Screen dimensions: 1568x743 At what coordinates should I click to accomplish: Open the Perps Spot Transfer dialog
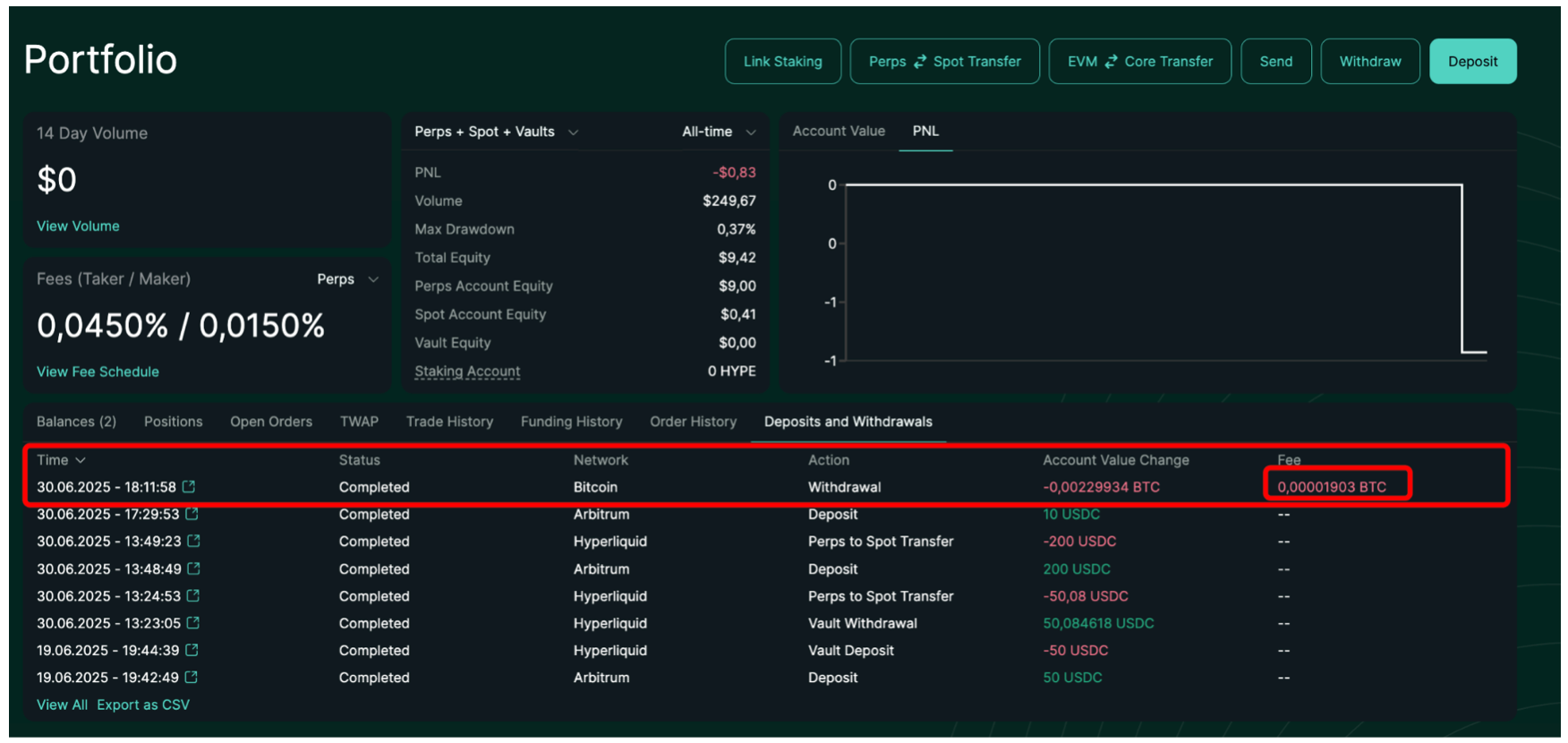(x=944, y=62)
